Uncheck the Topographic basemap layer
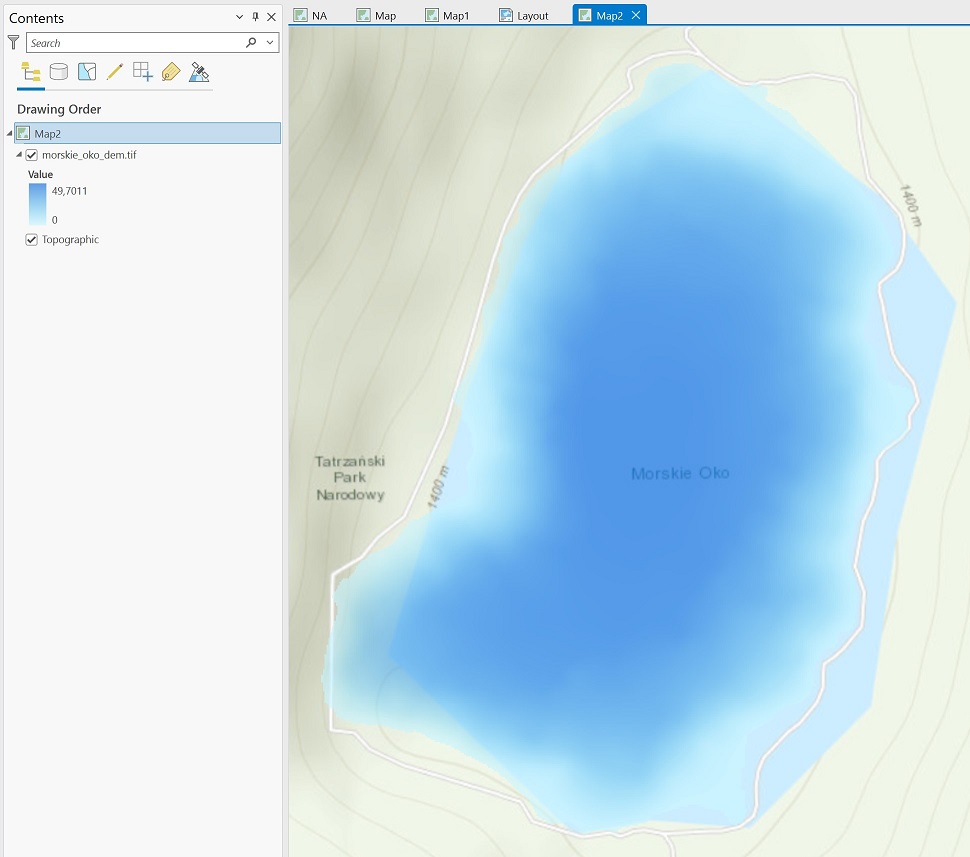The width and height of the screenshot is (970, 857). click(32, 240)
